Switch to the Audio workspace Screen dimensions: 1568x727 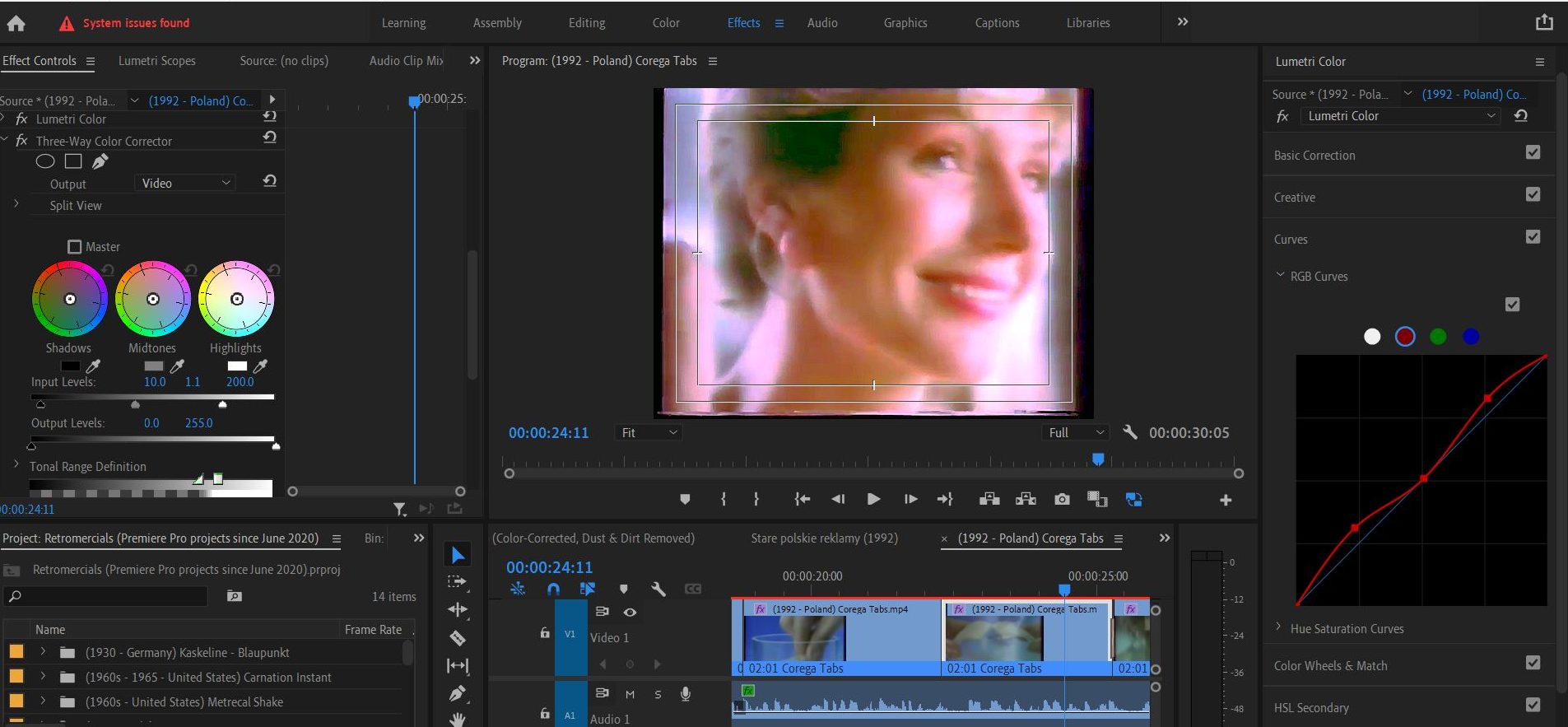[x=822, y=23]
